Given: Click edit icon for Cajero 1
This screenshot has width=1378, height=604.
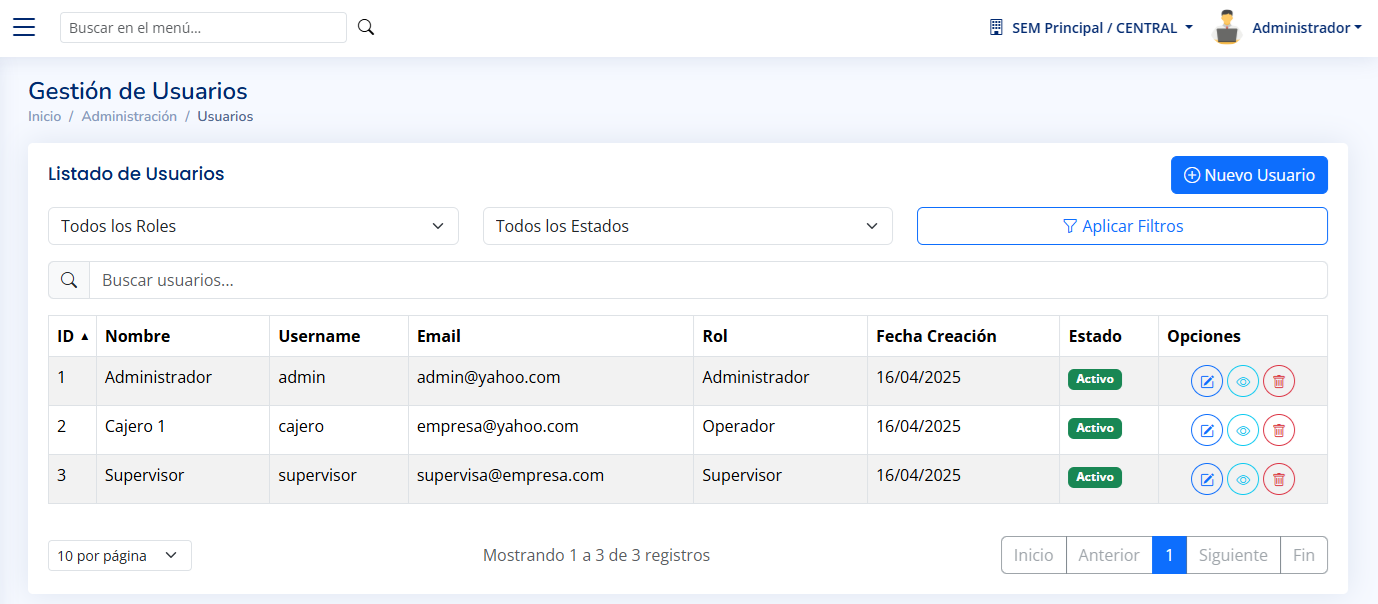Looking at the screenshot, I should pos(1207,430).
